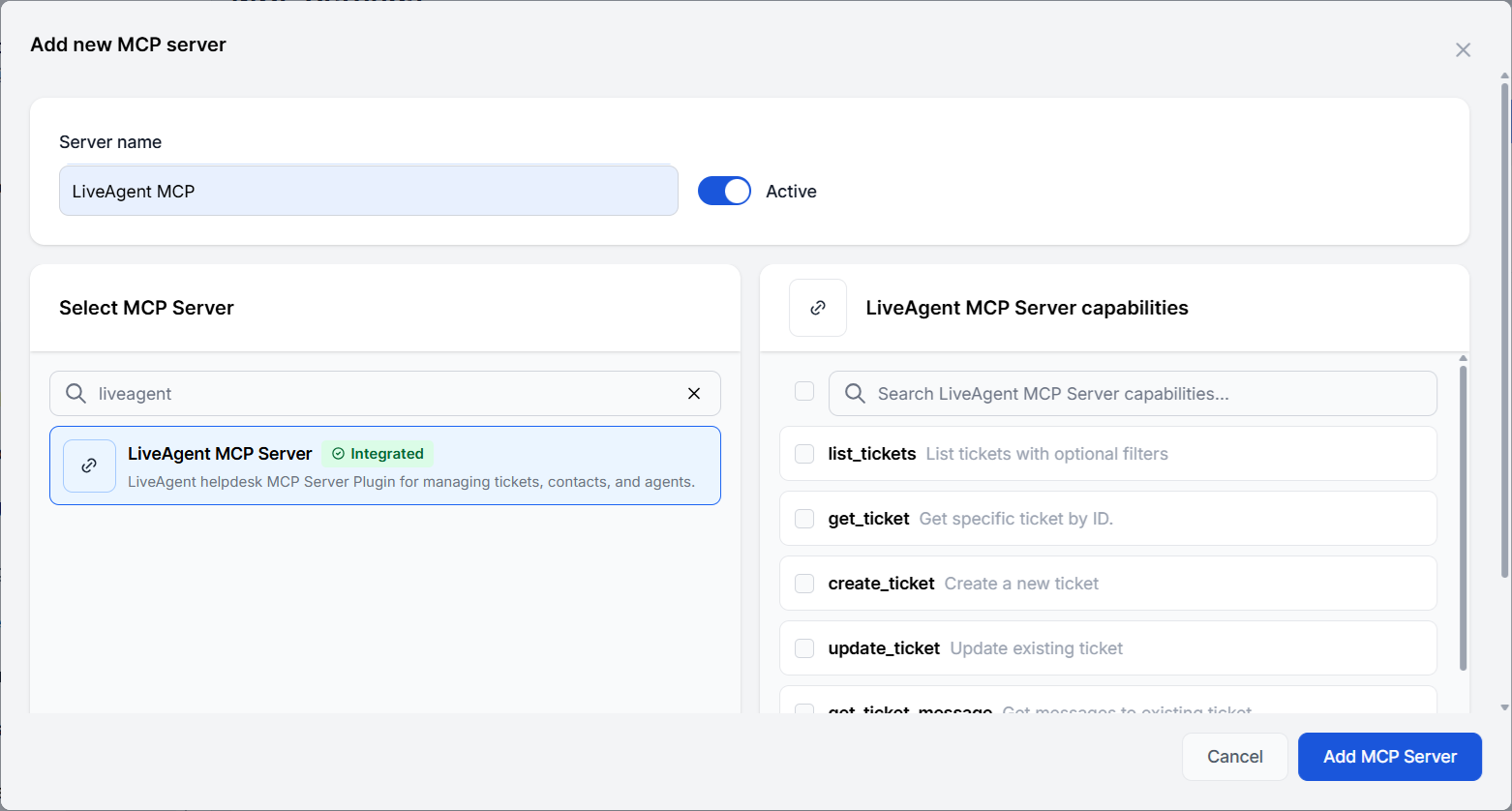
Task: Enable the update_ticket capability
Action: 803,647
